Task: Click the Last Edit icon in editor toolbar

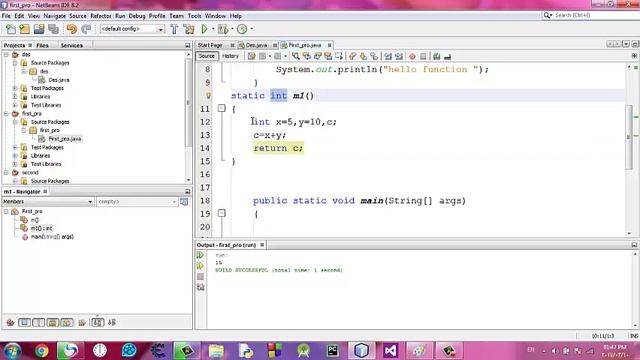Action: (251, 56)
